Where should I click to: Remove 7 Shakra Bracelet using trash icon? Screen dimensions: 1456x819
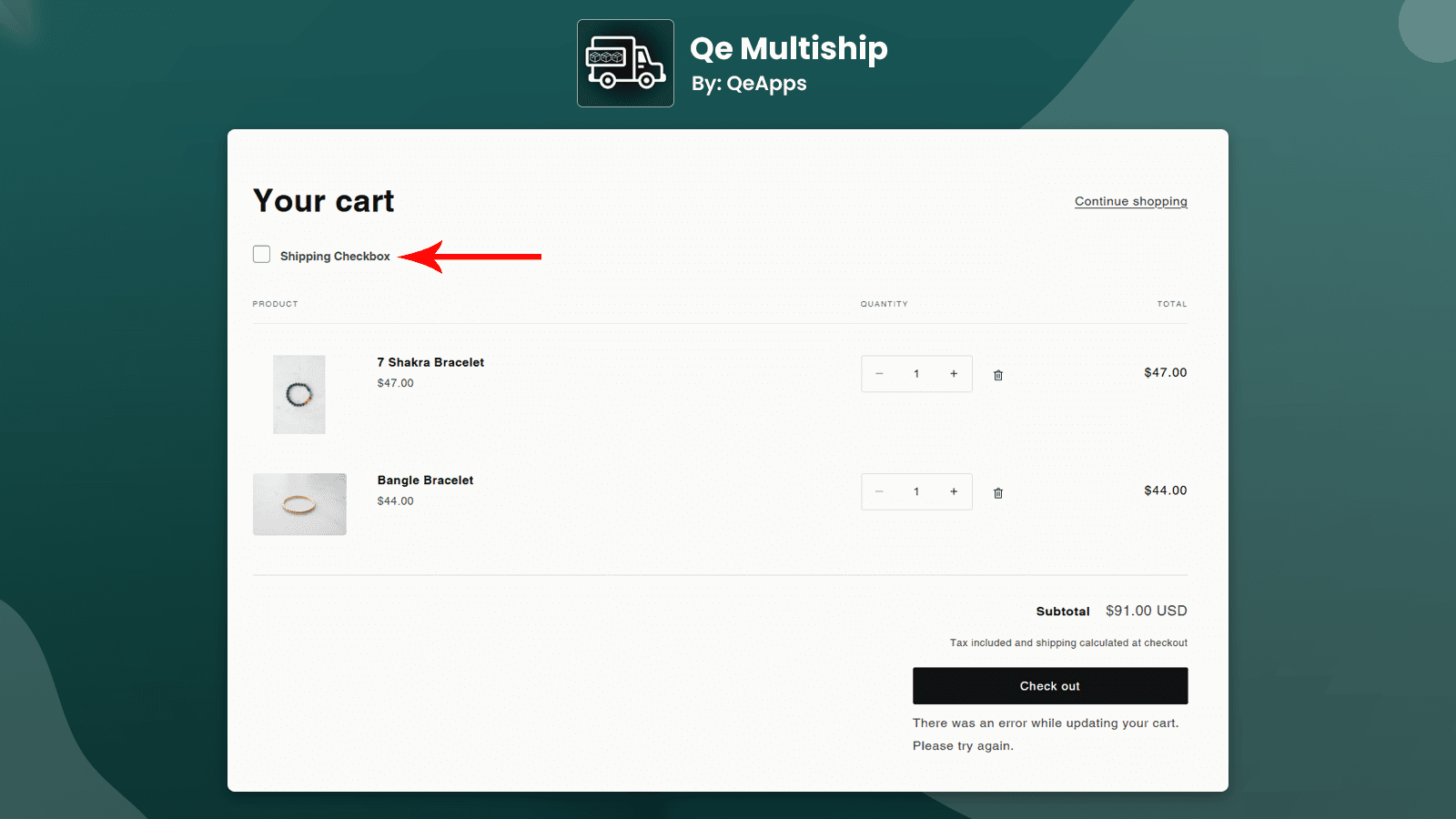click(x=997, y=374)
